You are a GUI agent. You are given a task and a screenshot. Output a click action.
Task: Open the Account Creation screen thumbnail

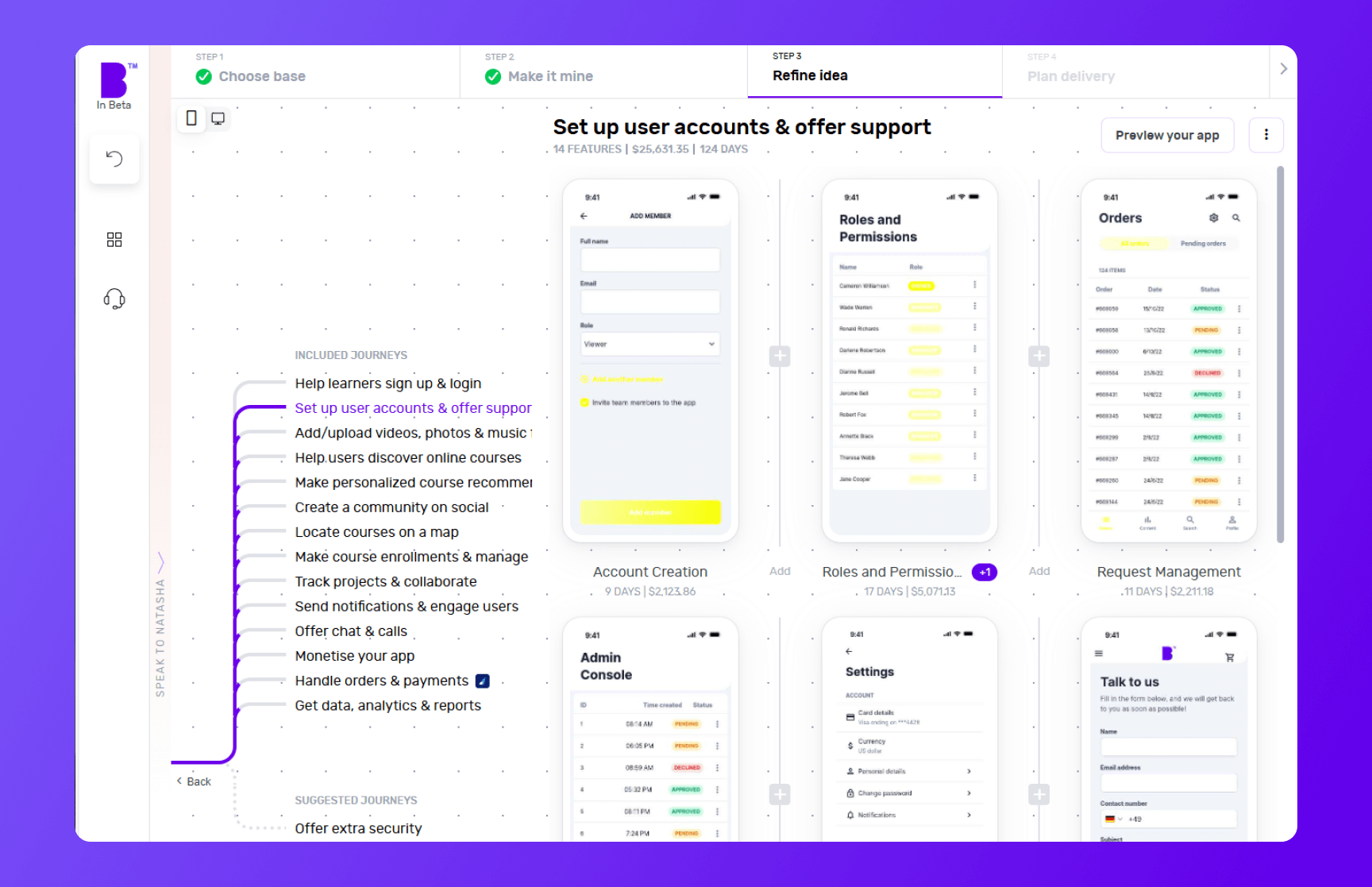coord(650,361)
